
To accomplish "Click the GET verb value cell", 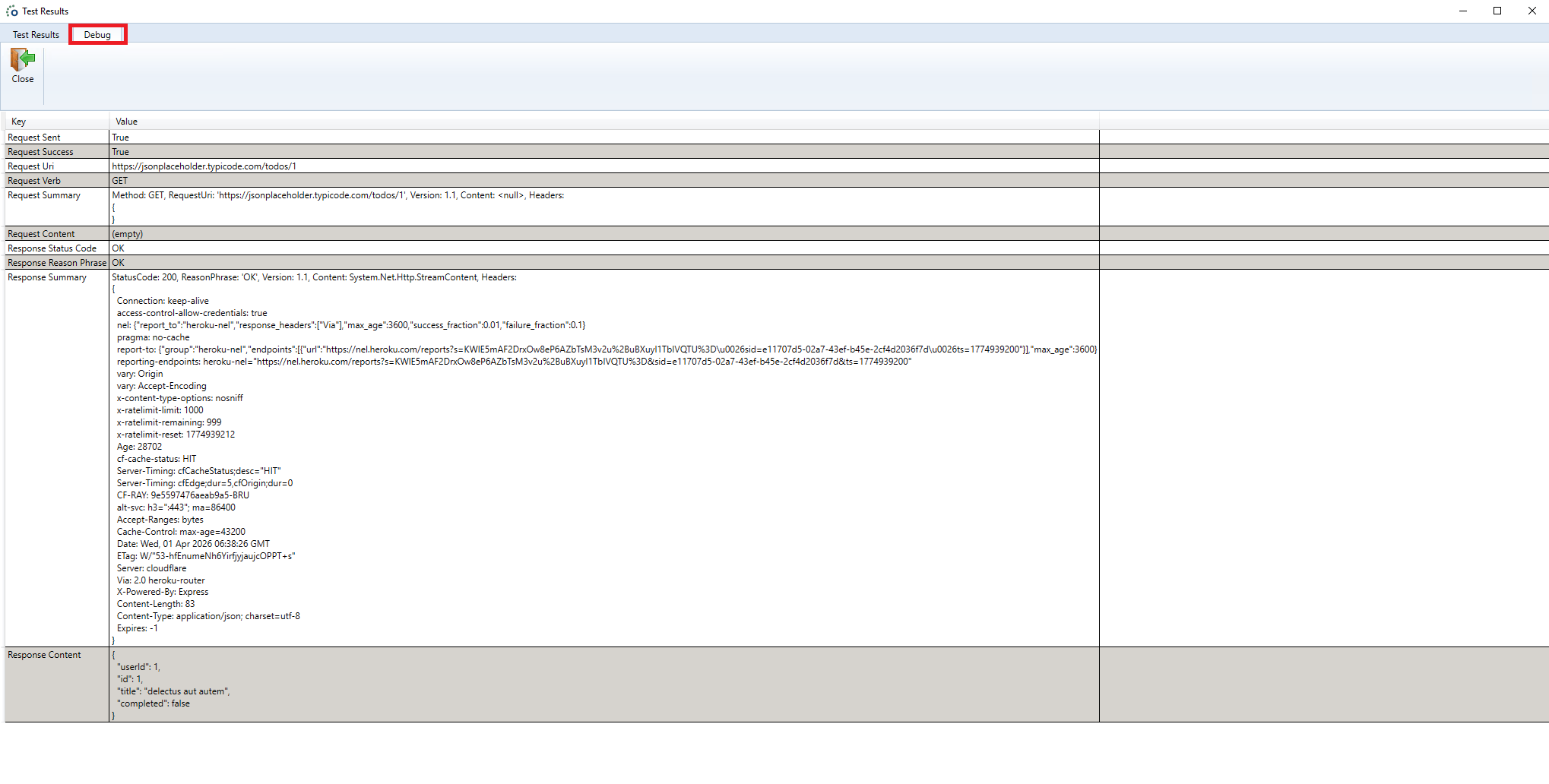I will click(x=604, y=181).
